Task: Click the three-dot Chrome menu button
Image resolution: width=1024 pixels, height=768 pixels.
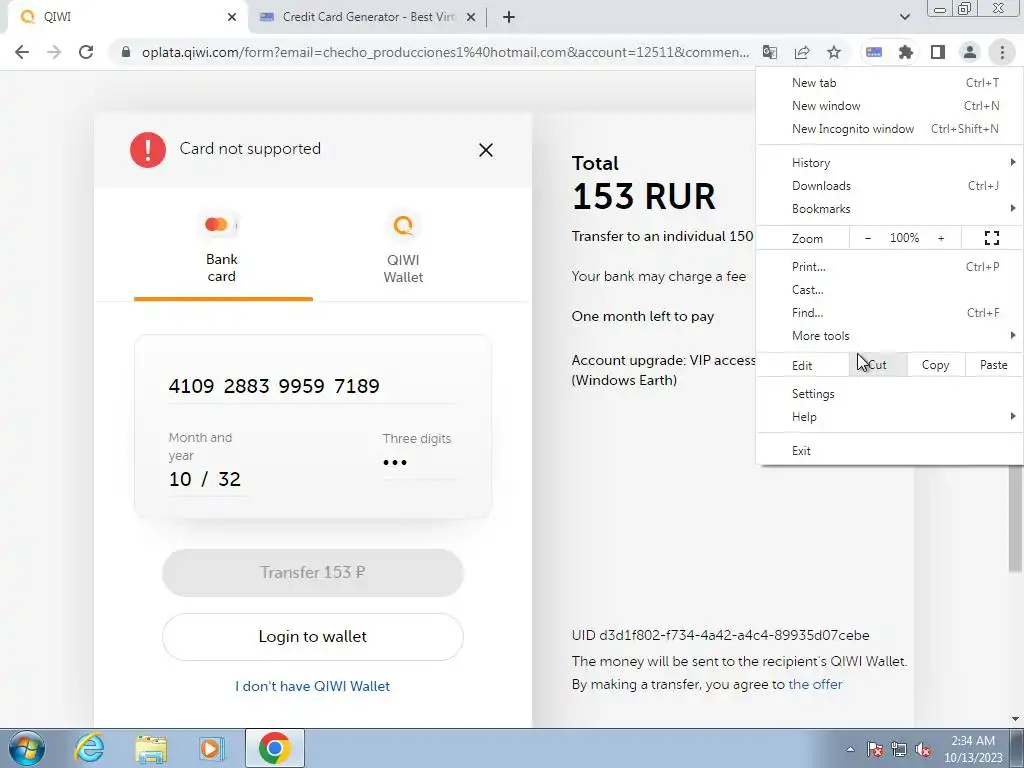Action: 1002,52
